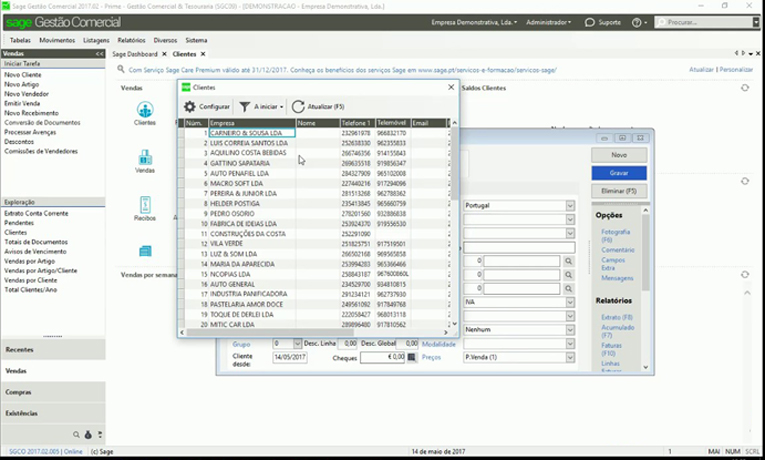Close the Clientes tab
Image resolution: width=765 pixels, height=460 pixels.
203,54
